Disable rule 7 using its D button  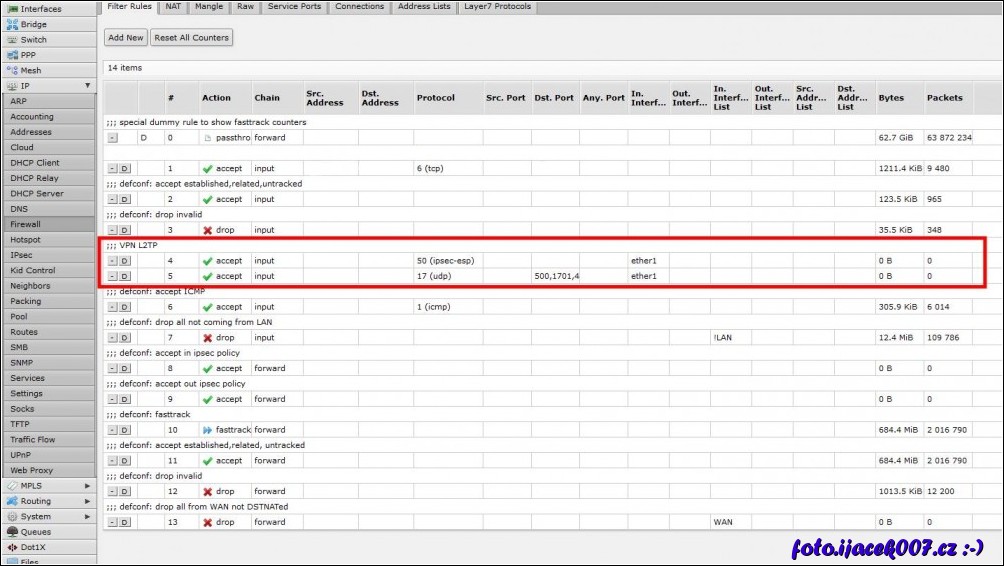pyautogui.click(x=126, y=338)
